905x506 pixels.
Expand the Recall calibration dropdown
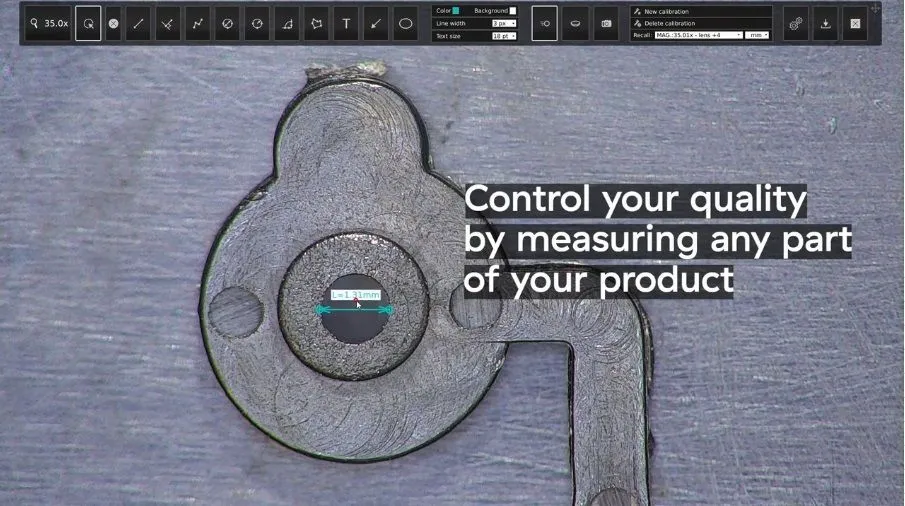(x=698, y=35)
